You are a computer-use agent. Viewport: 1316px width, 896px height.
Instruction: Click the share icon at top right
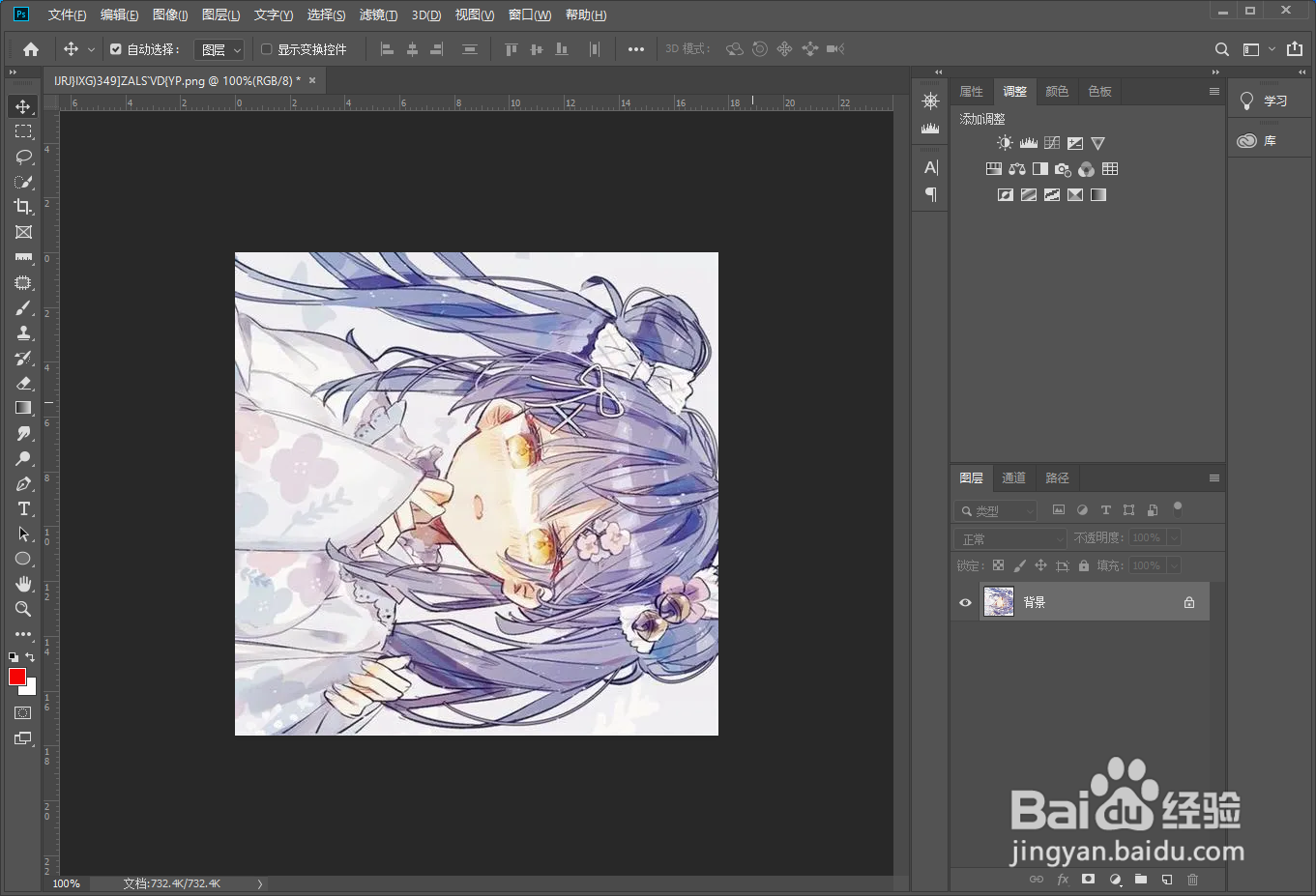click(x=1295, y=48)
